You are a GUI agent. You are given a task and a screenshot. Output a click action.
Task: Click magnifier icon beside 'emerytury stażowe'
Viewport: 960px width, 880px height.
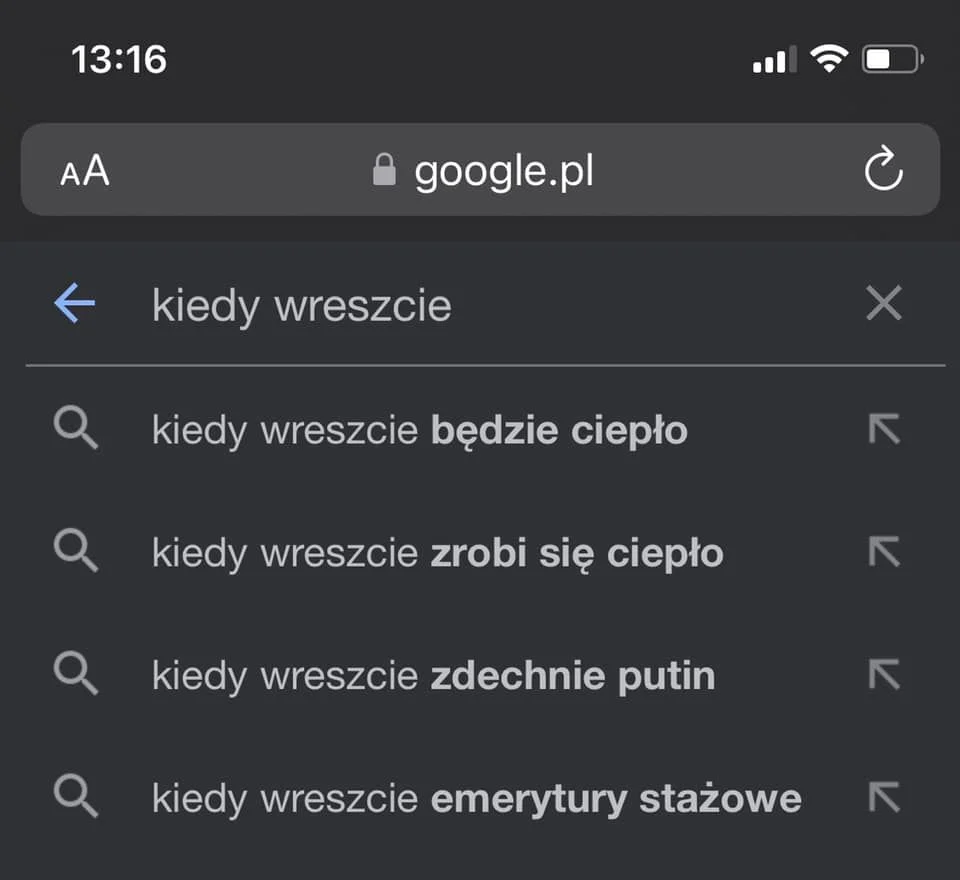(76, 796)
